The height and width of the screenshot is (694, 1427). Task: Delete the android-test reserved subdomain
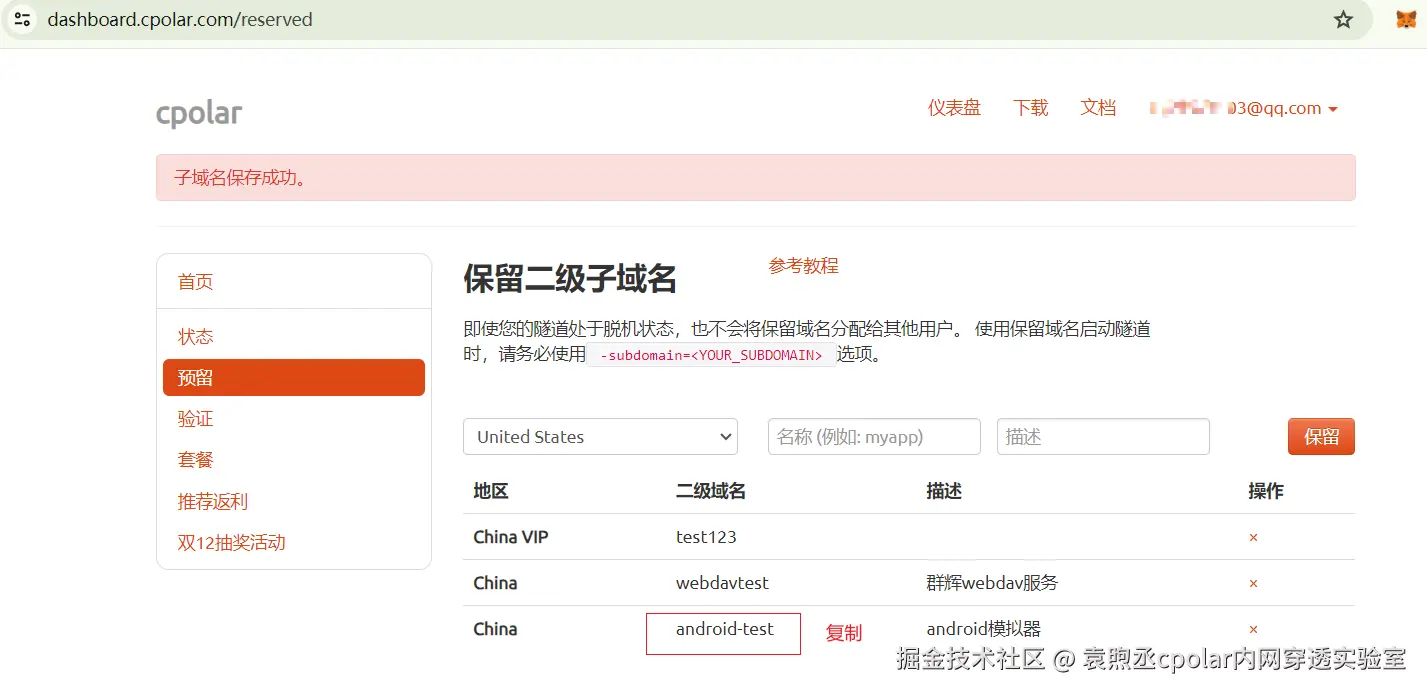1253,630
